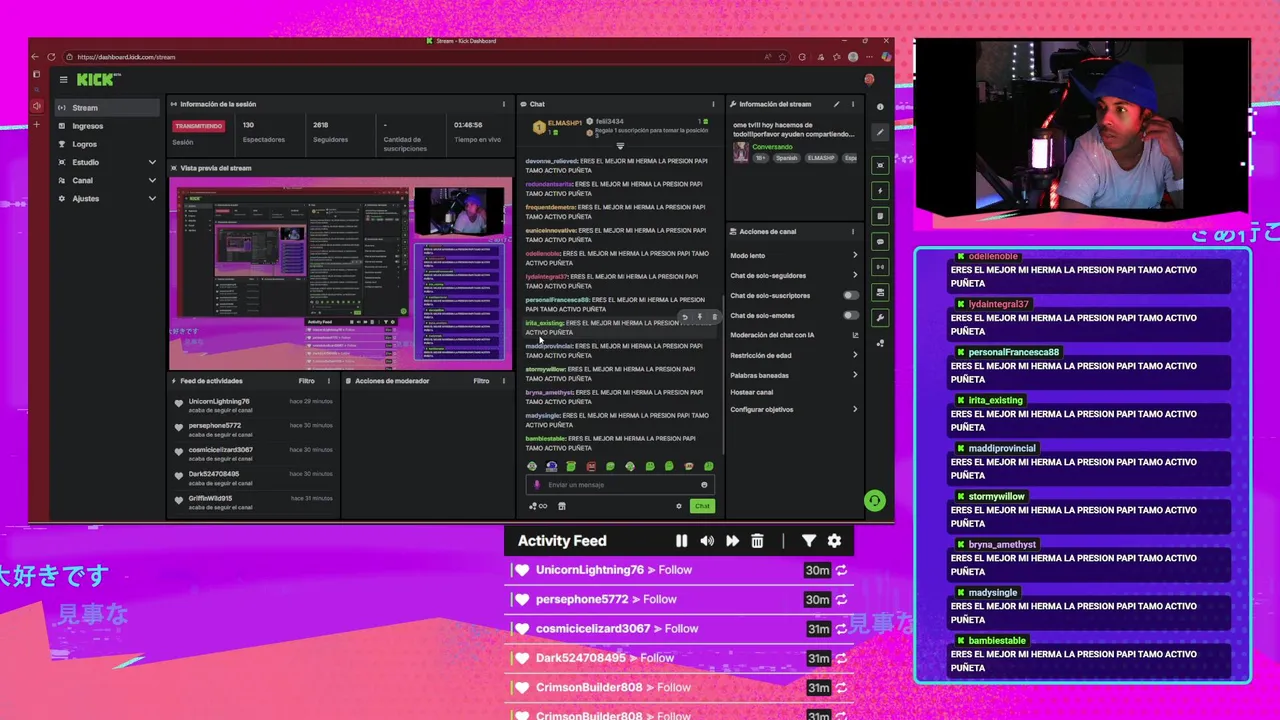Pause the Activity Feed overlay

tap(681, 541)
